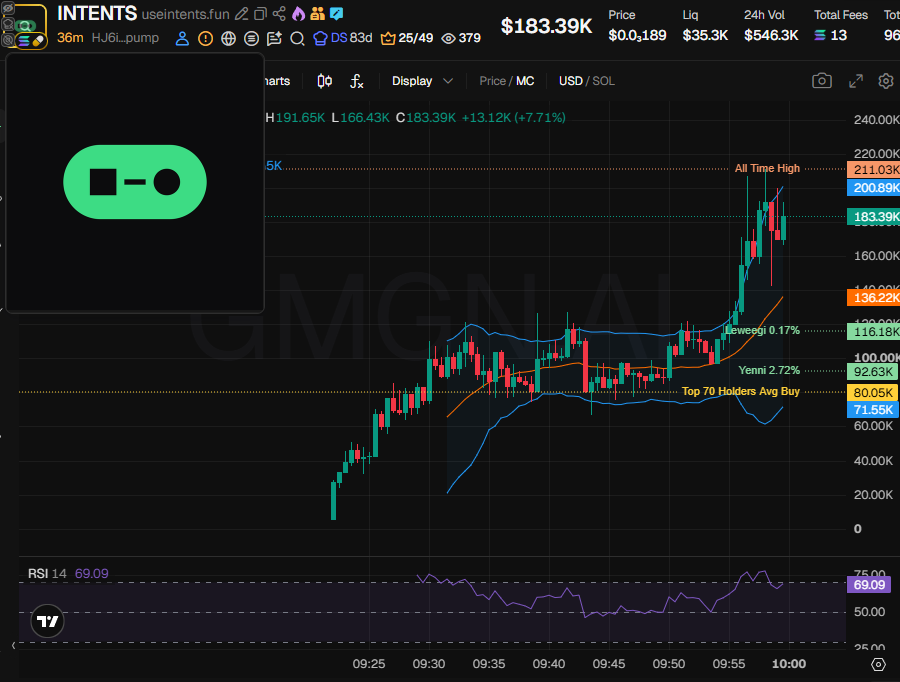Viewport: 900px width, 682px height.
Task: Click the Price $0.0₃189 stat
Action: [x=637, y=26]
